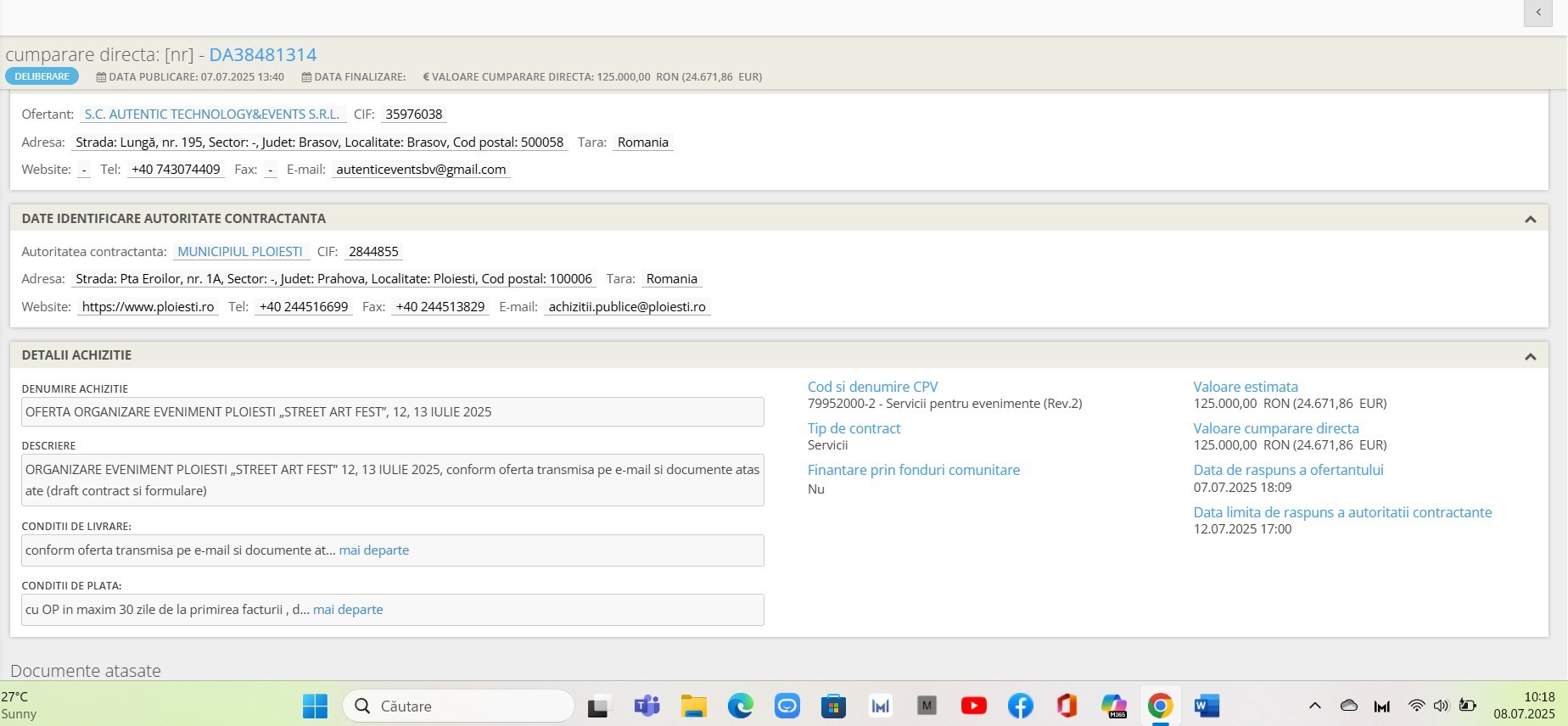Open S.C. AUTENTIC TECHNOLOGY&EVENTS S.R.L. supplier link
Image resolution: width=1568 pixels, height=726 pixels.
point(211,114)
